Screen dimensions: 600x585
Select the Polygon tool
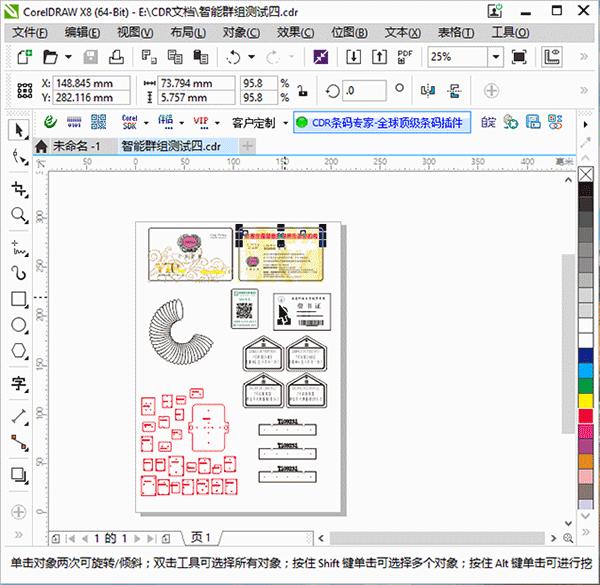(x=18, y=350)
